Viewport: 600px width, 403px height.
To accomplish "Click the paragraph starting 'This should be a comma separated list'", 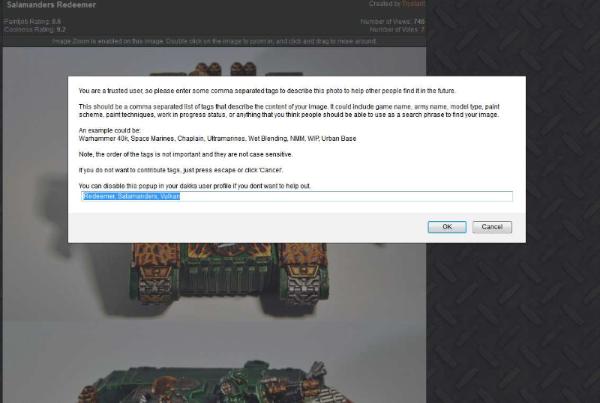I will click(289, 111).
